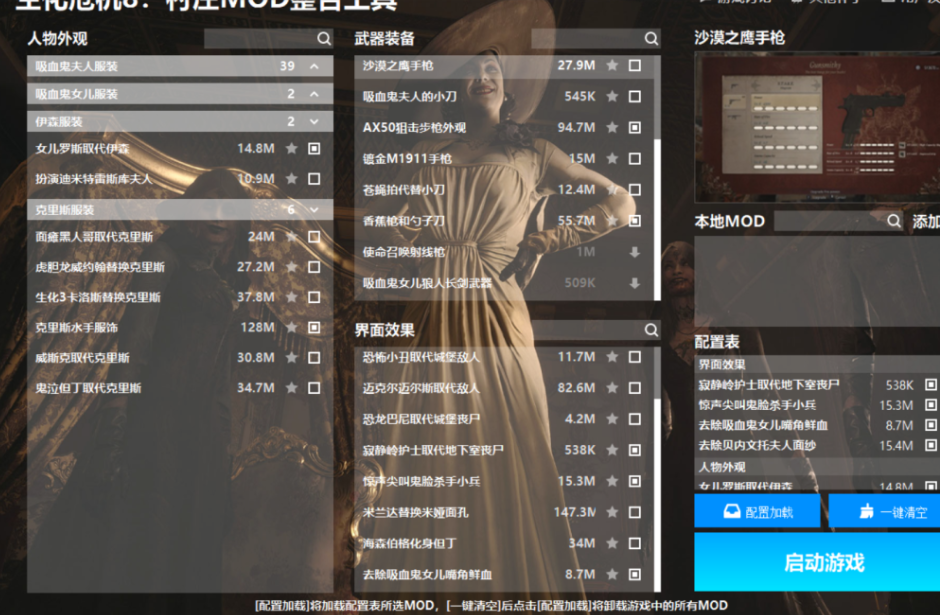
Task: Favorite star for 寂静岭护士取代地下室丧尸
Action: [612, 450]
